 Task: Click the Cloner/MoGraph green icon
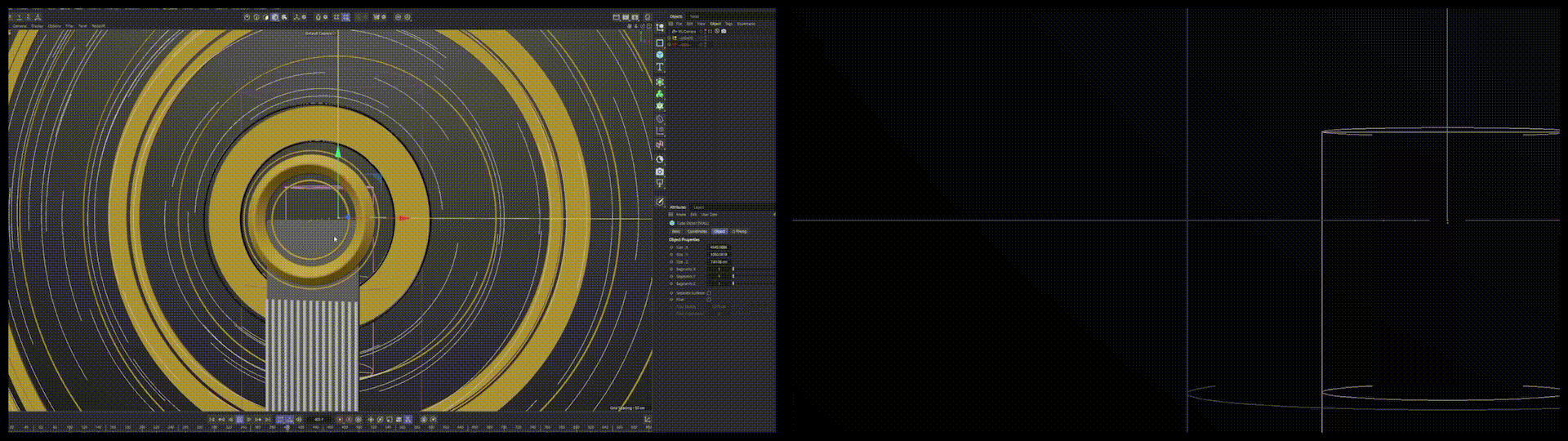pos(660,94)
